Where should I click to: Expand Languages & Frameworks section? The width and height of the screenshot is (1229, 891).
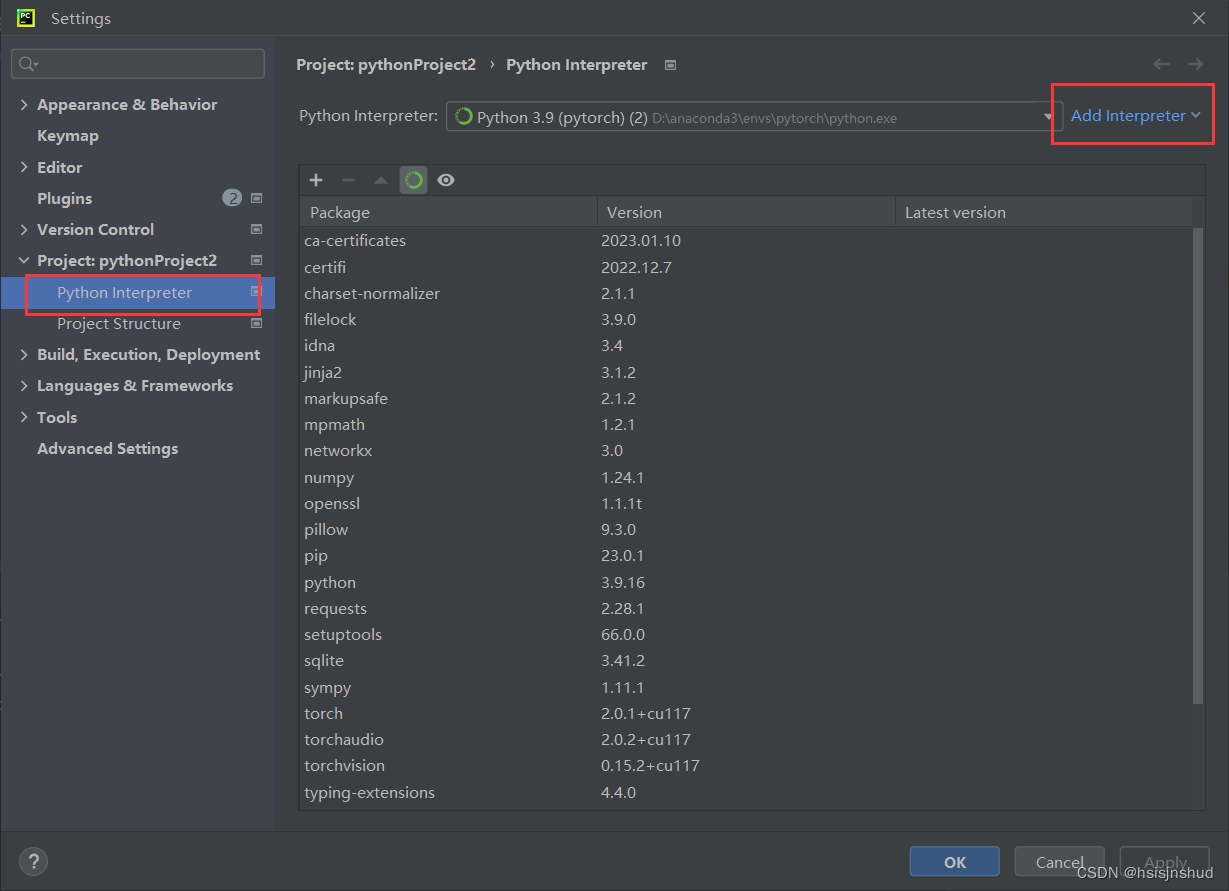click(24, 385)
